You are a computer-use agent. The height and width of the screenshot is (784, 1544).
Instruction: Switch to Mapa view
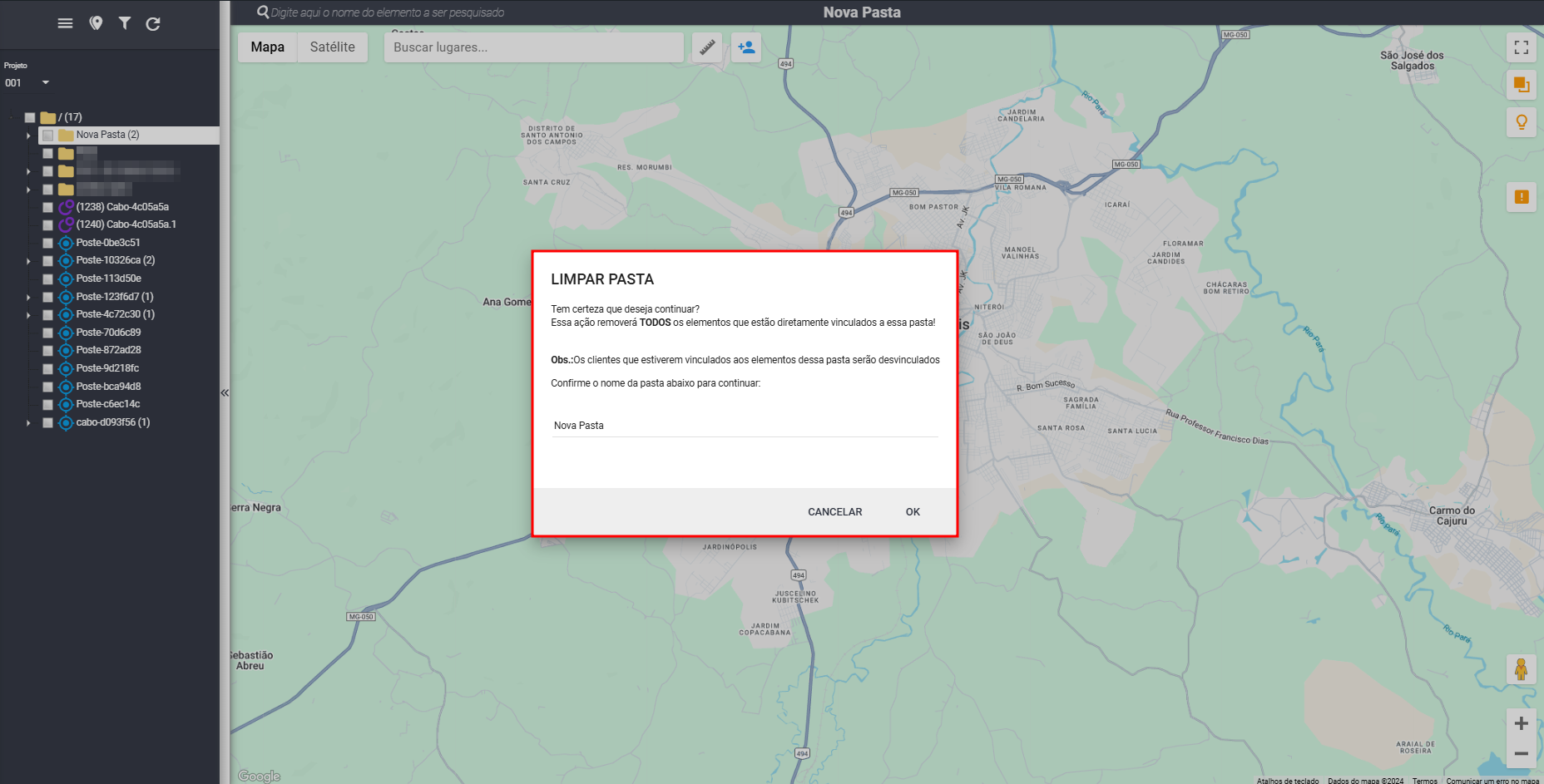(268, 47)
